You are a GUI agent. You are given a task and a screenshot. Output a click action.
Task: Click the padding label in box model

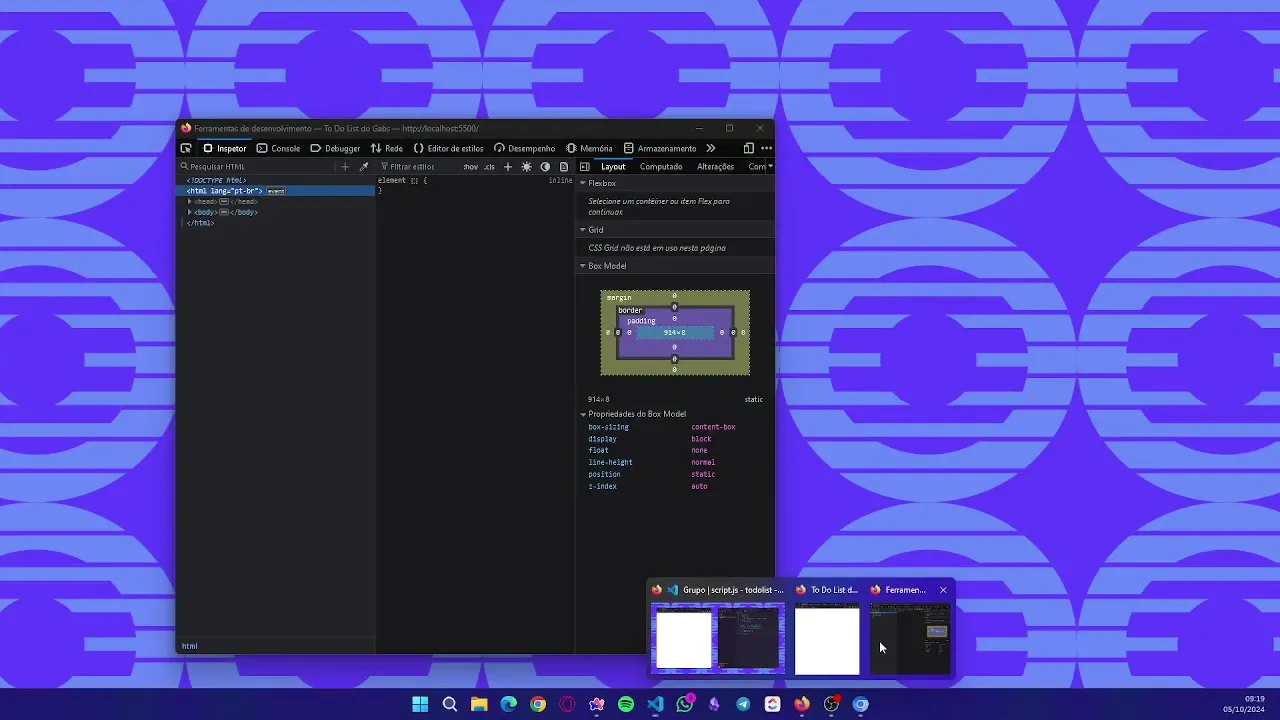point(641,321)
